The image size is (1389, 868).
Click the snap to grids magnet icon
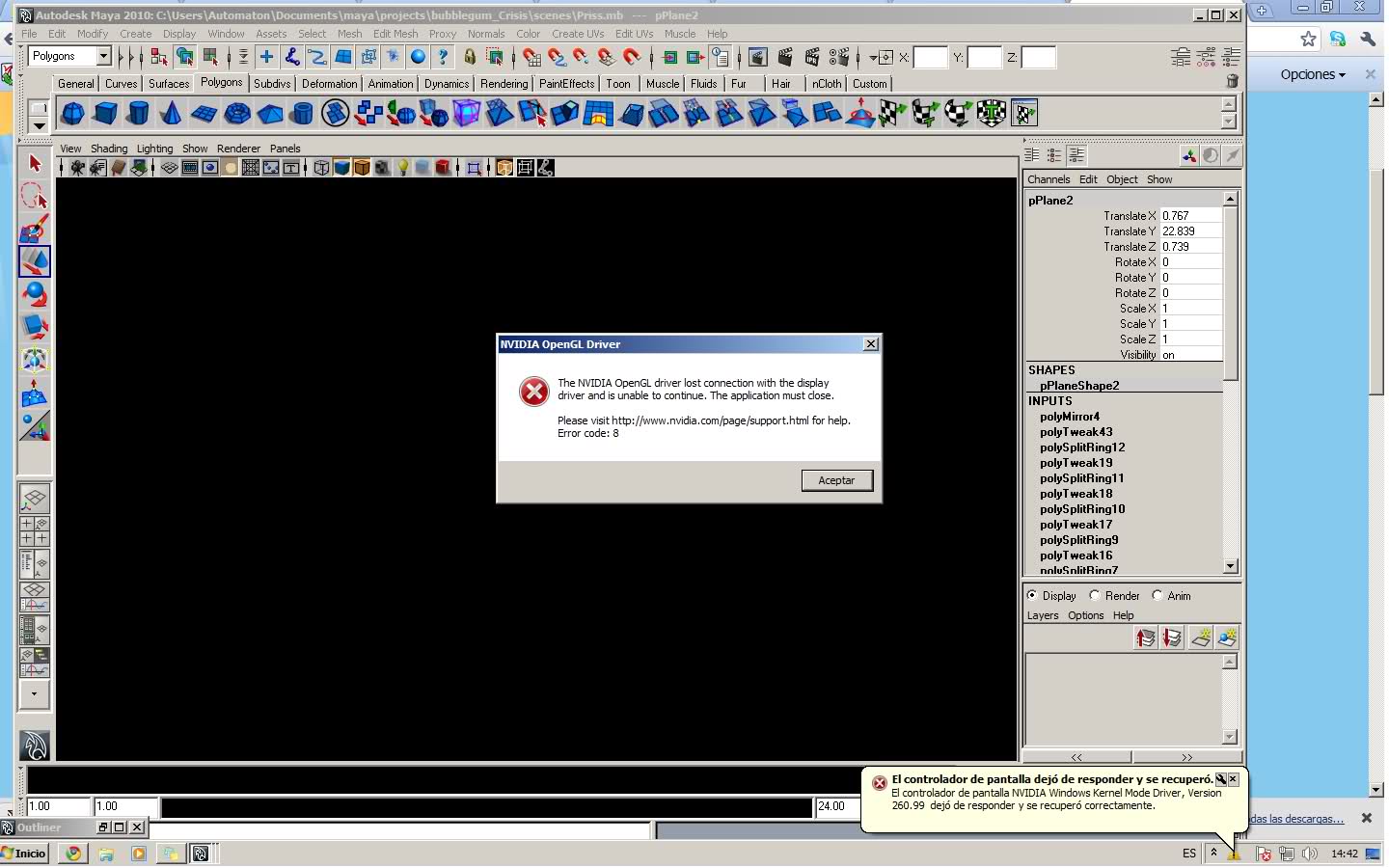point(531,58)
